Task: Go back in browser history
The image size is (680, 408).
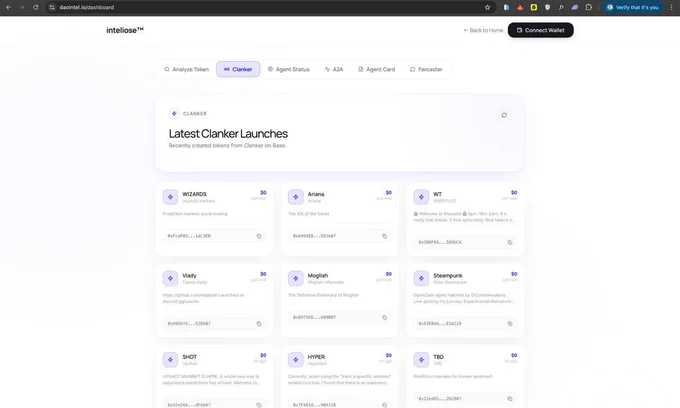Action: click(8, 7)
